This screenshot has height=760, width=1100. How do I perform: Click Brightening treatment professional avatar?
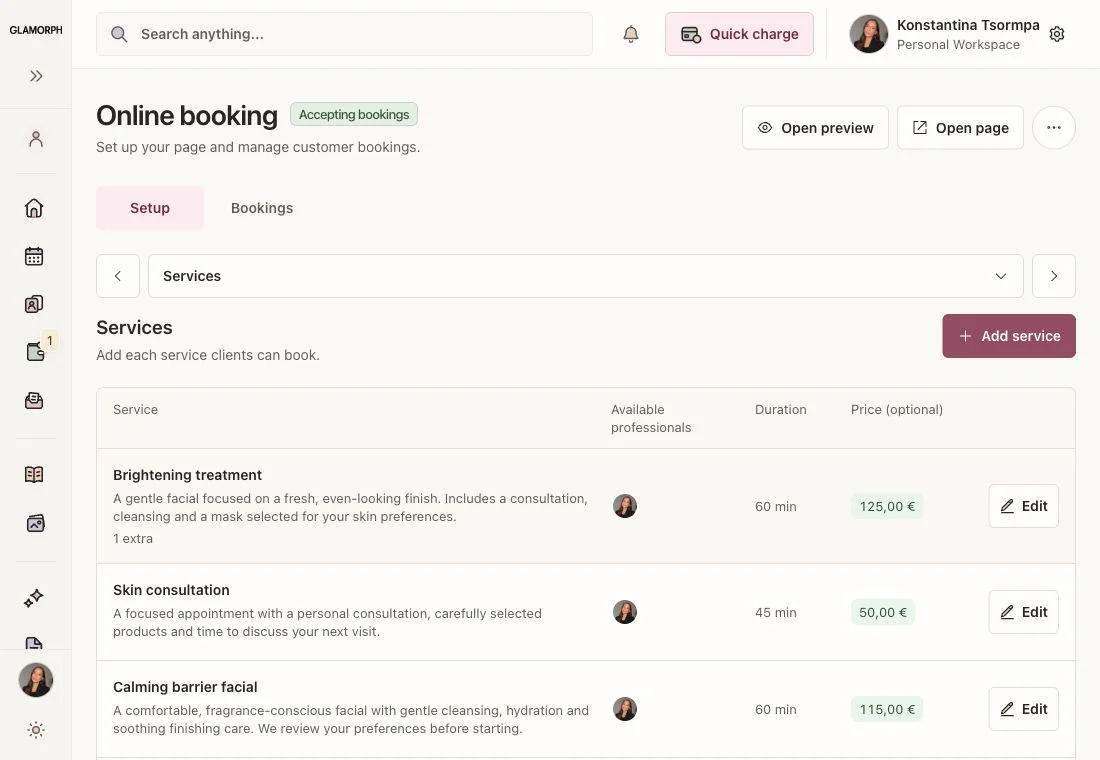pos(625,506)
